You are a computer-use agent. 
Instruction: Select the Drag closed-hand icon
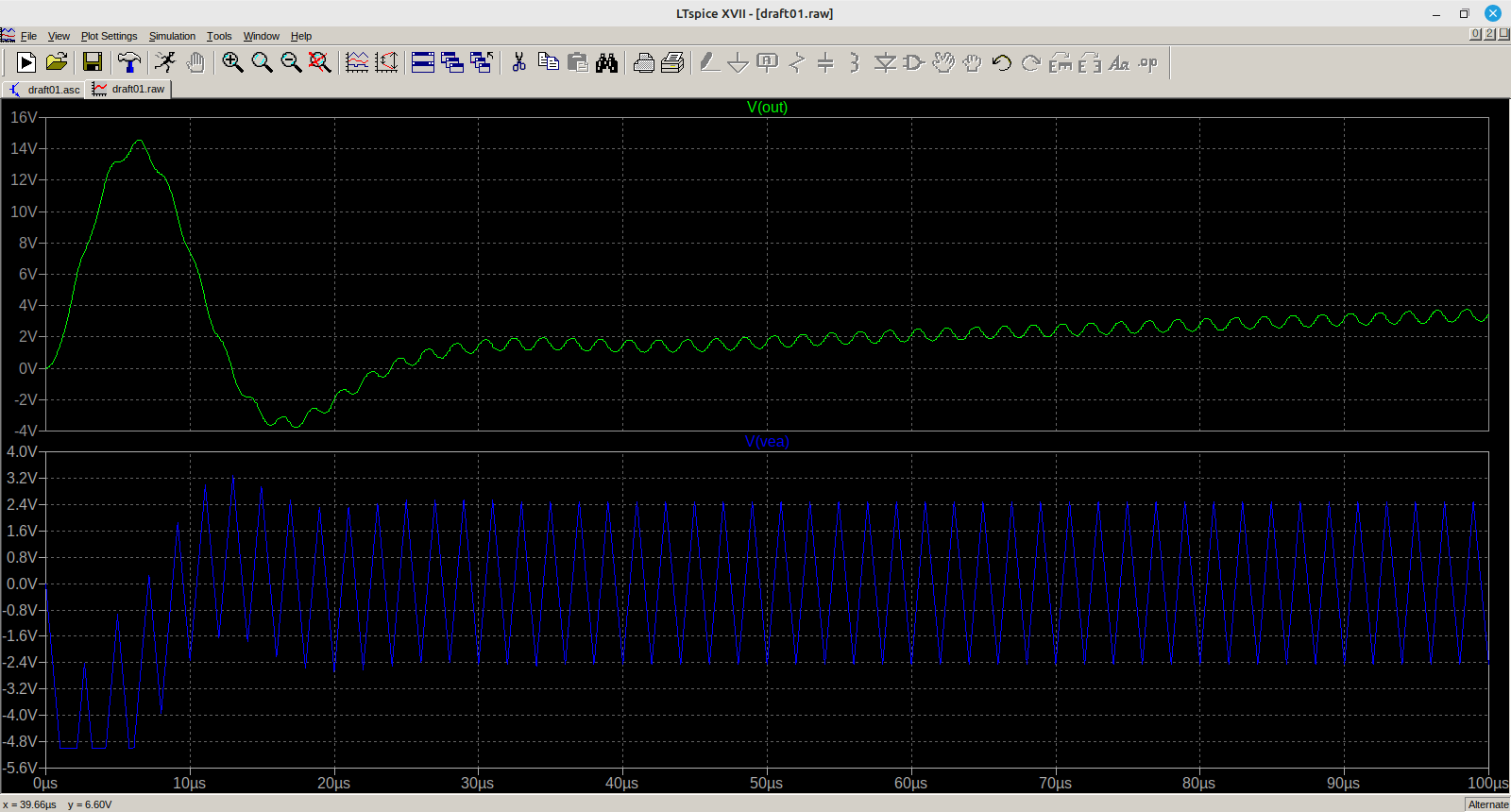[973, 62]
